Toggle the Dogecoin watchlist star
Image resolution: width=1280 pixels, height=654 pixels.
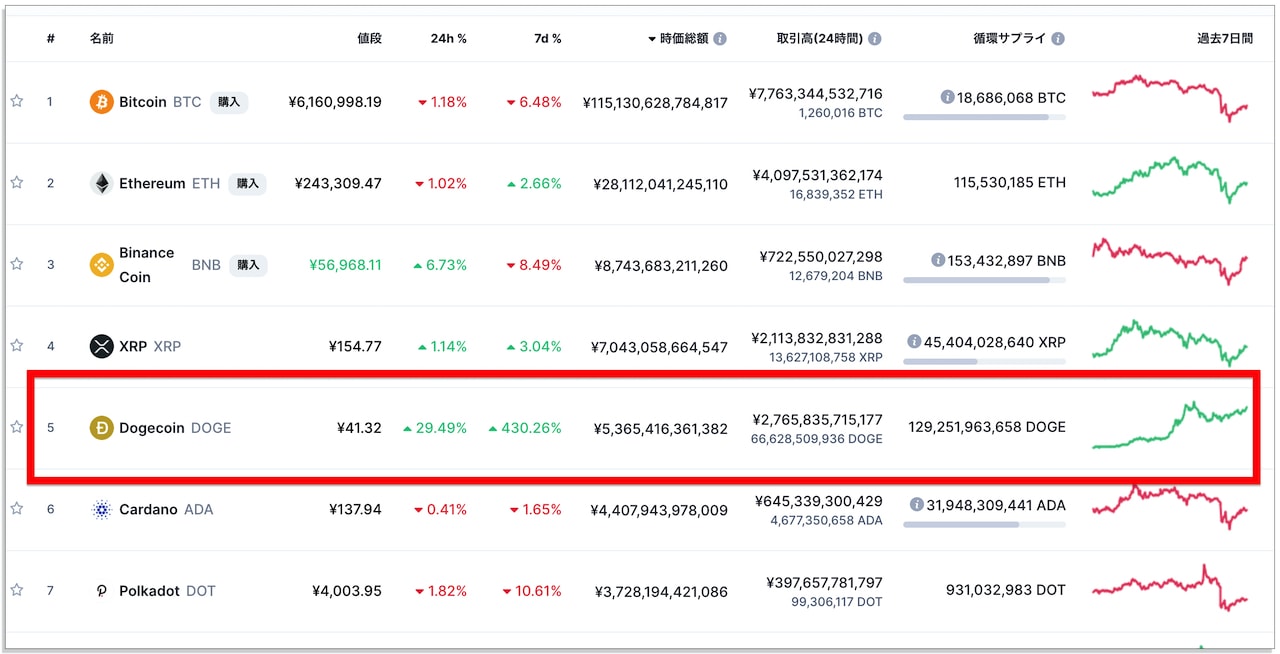pyautogui.click(x=17, y=427)
